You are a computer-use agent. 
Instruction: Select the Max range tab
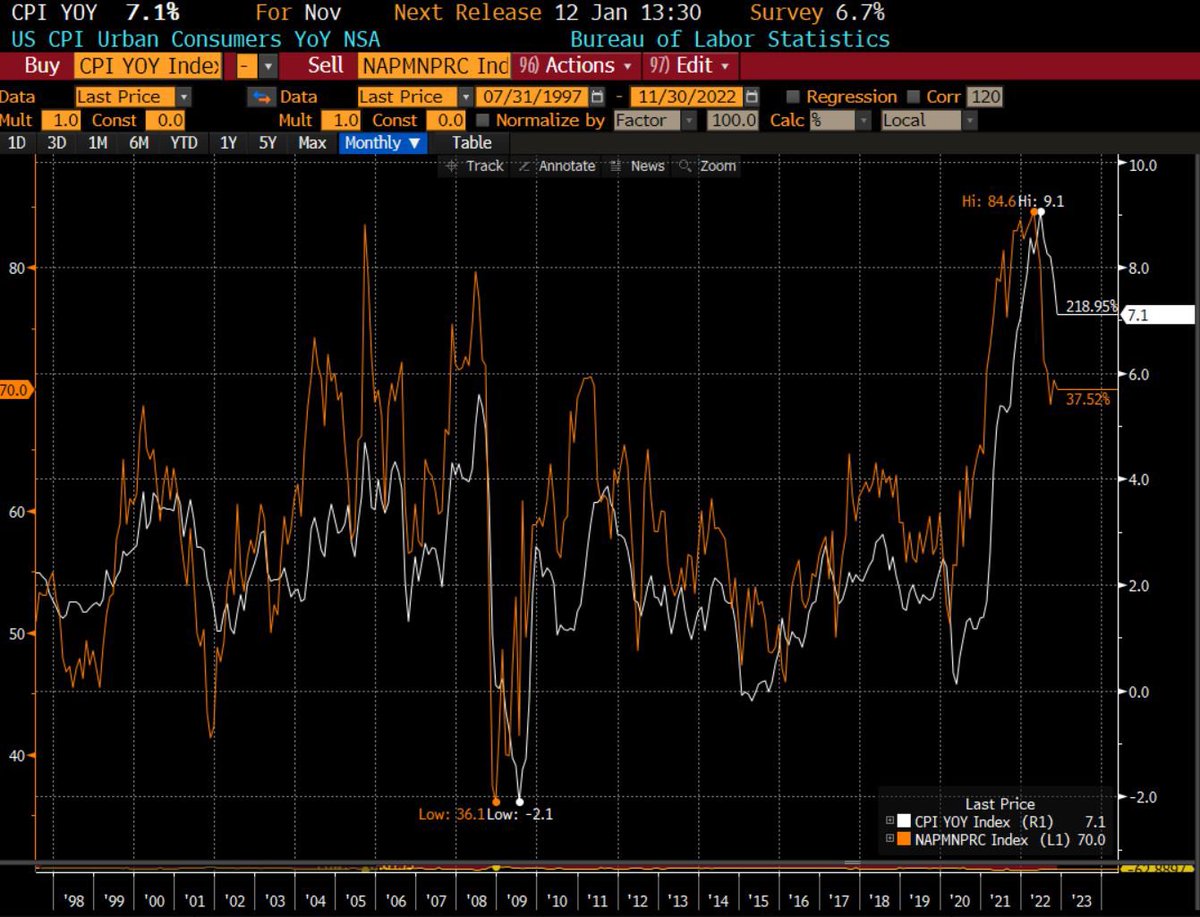point(312,143)
